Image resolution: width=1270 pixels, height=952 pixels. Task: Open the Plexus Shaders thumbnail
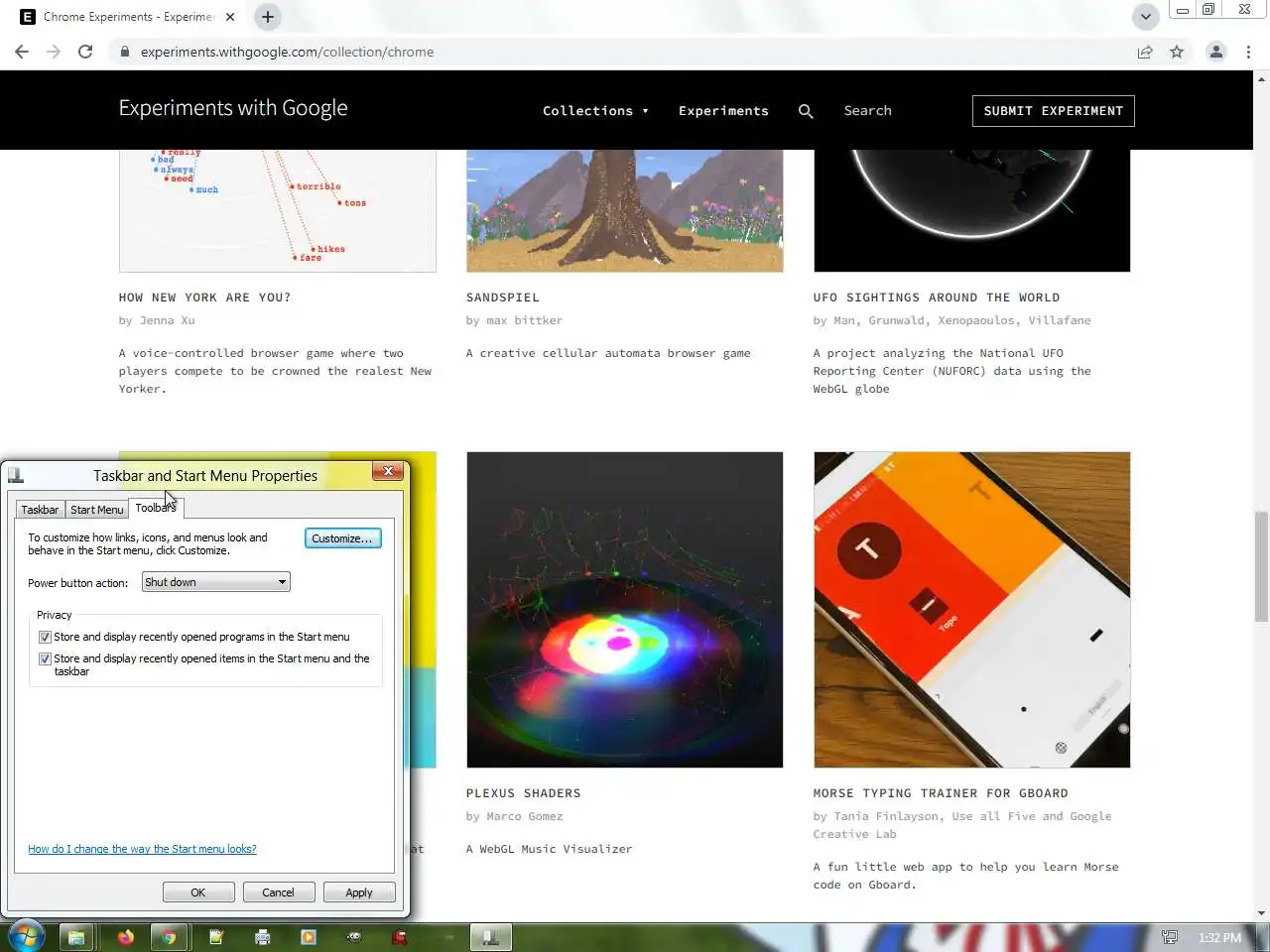point(625,610)
